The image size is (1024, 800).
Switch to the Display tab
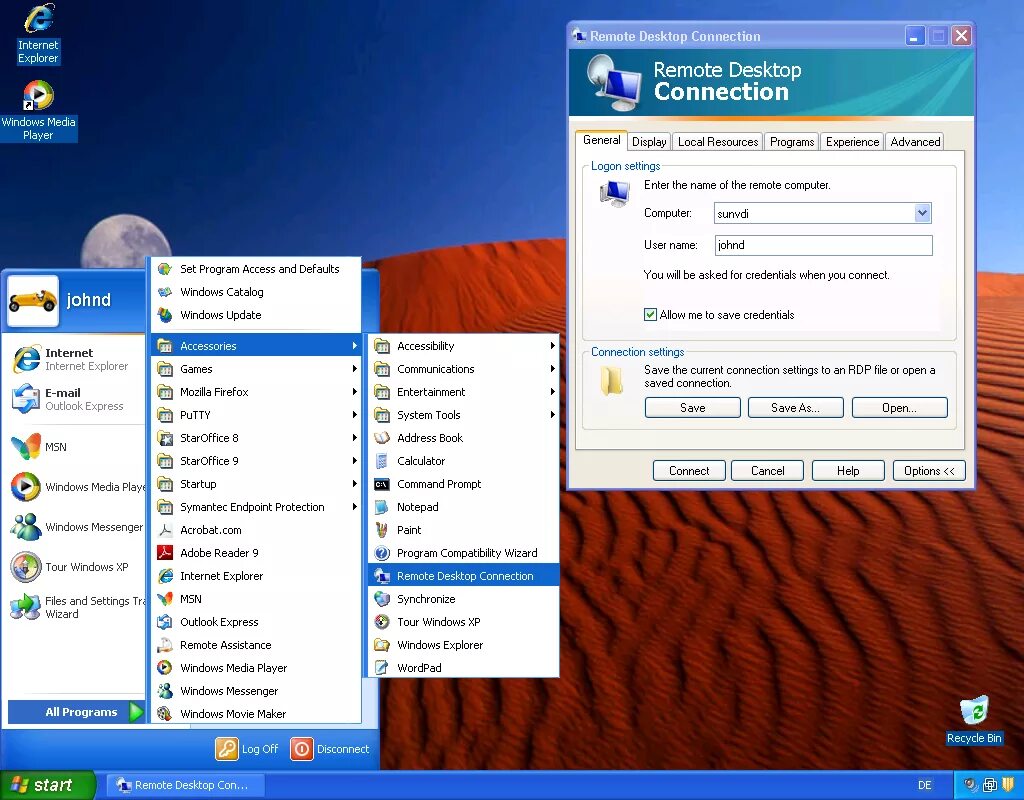click(x=649, y=142)
